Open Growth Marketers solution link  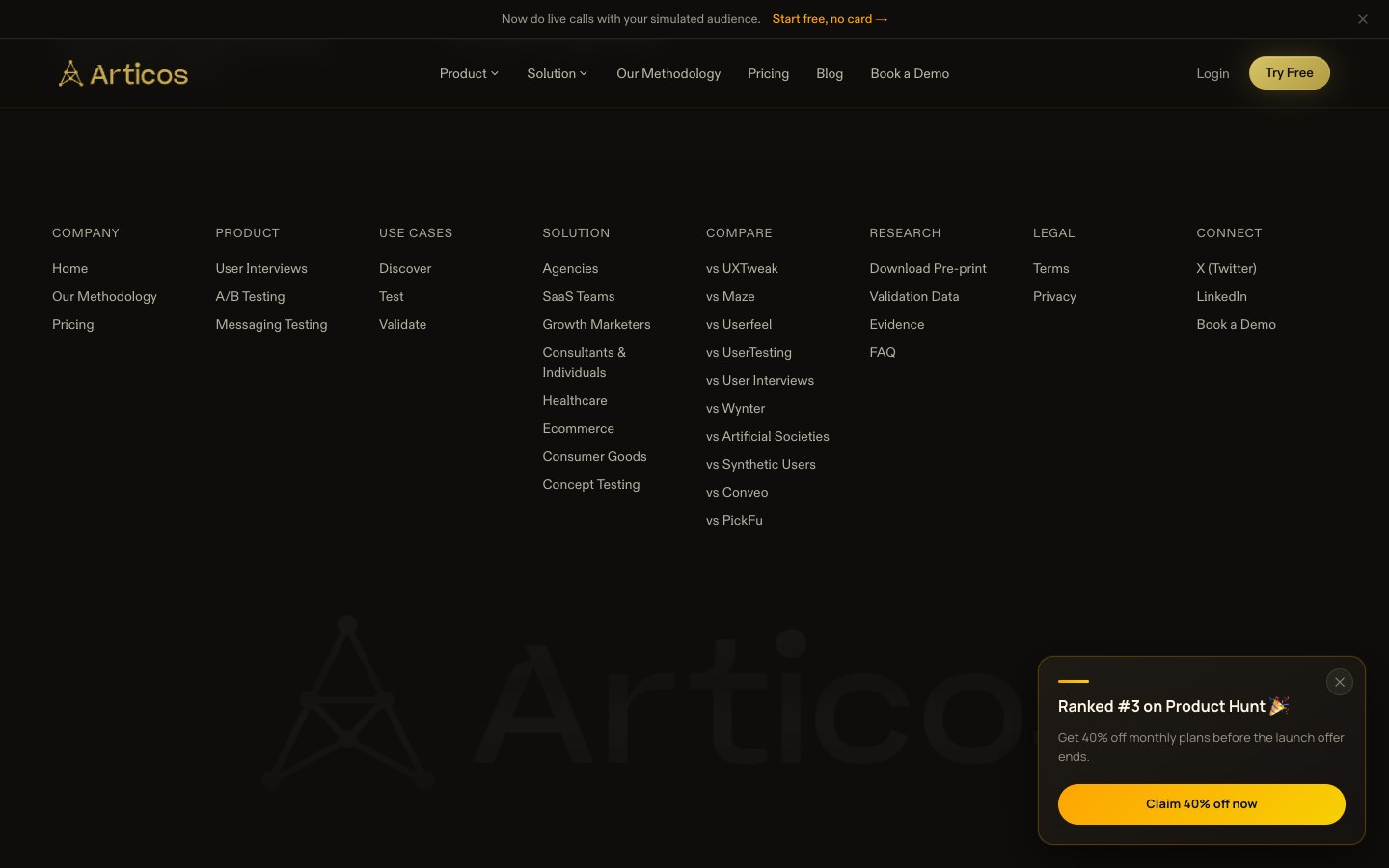[x=596, y=324]
